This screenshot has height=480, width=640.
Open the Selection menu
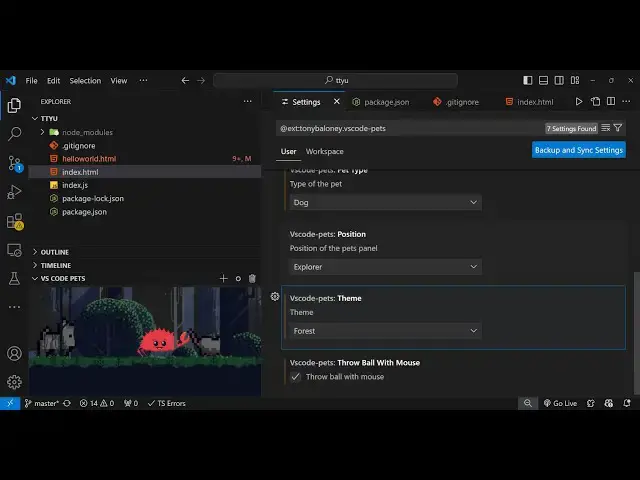click(85, 80)
